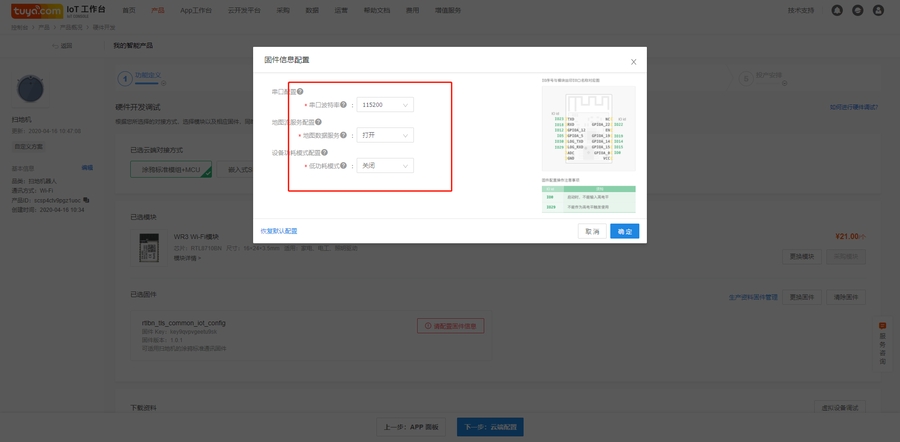Click 上一步：APP 面板 button
The height and width of the screenshot is (442, 900).
point(411,427)
